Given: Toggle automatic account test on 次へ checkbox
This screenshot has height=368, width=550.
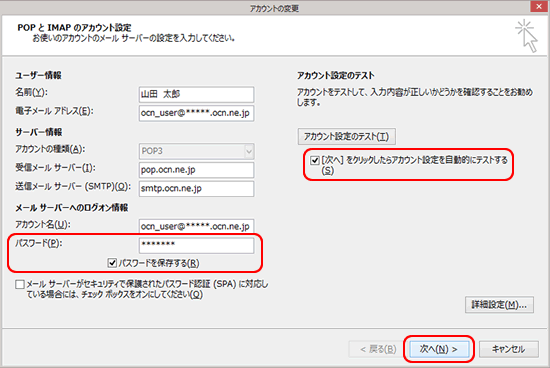Looking at the screenshot, I should [x=315, y=161].
